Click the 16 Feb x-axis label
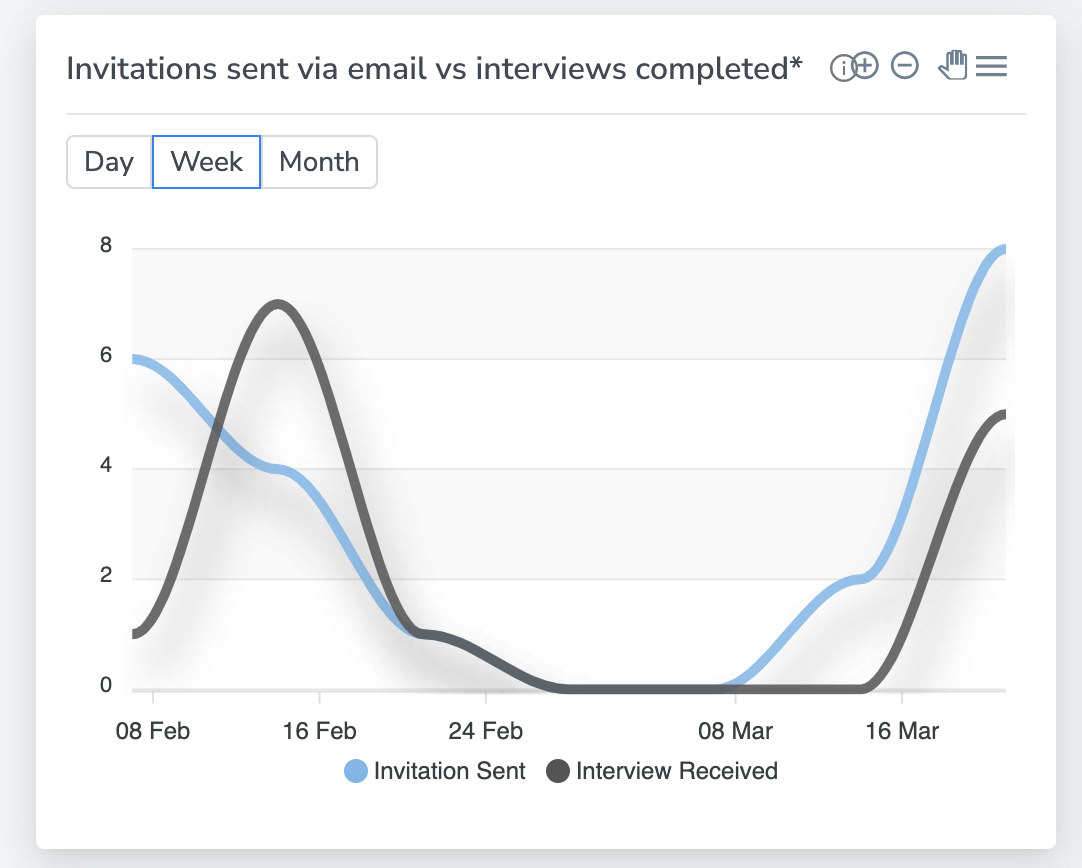Image resolution: width=1082 pixels, height=868 pixels. (319, 731)
